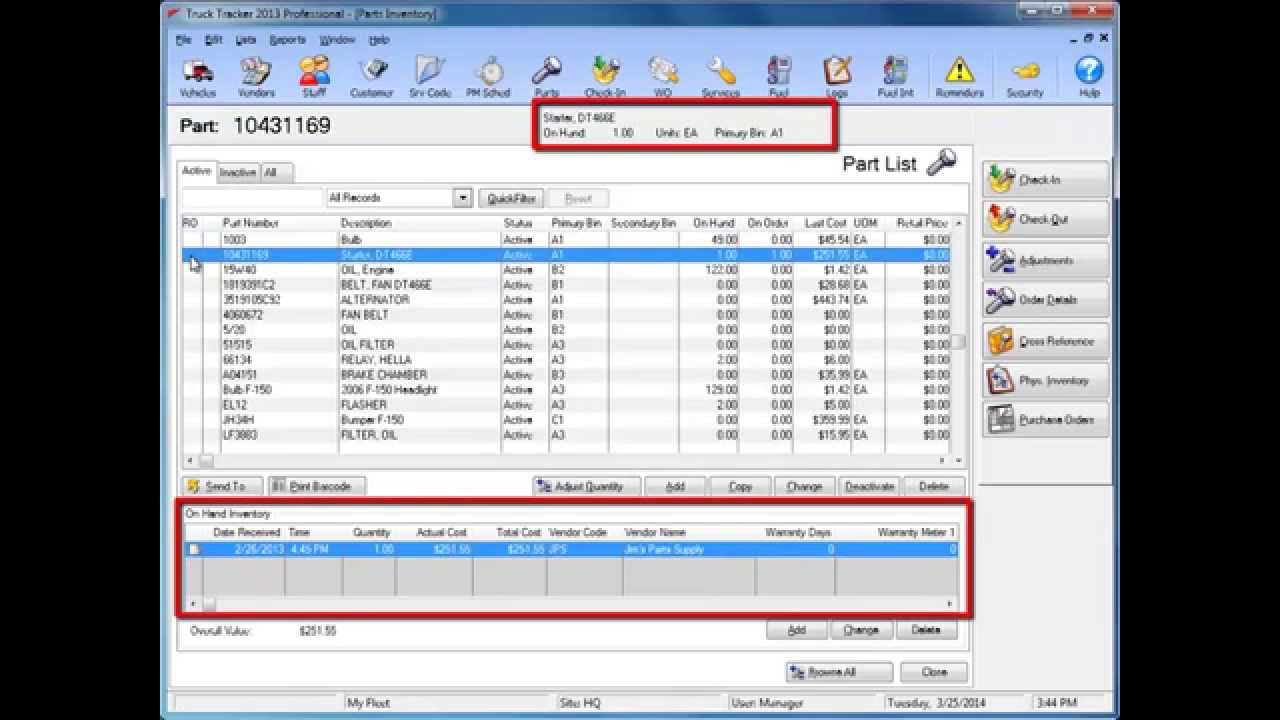Click the Deactivate button
The width and height of the screenshot is (1280, 720).
[869, 486]
